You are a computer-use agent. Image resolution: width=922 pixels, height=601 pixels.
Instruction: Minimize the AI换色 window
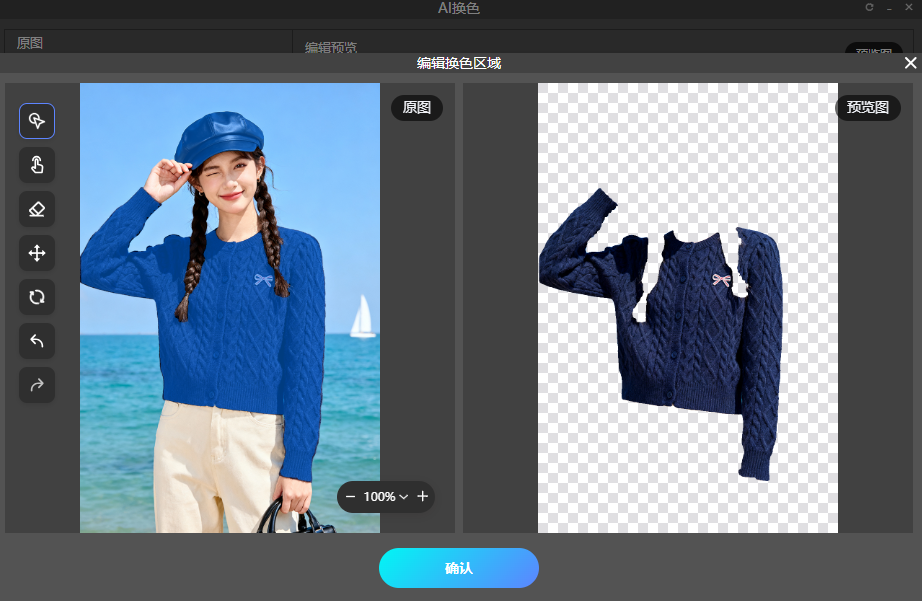click(889, 8)
